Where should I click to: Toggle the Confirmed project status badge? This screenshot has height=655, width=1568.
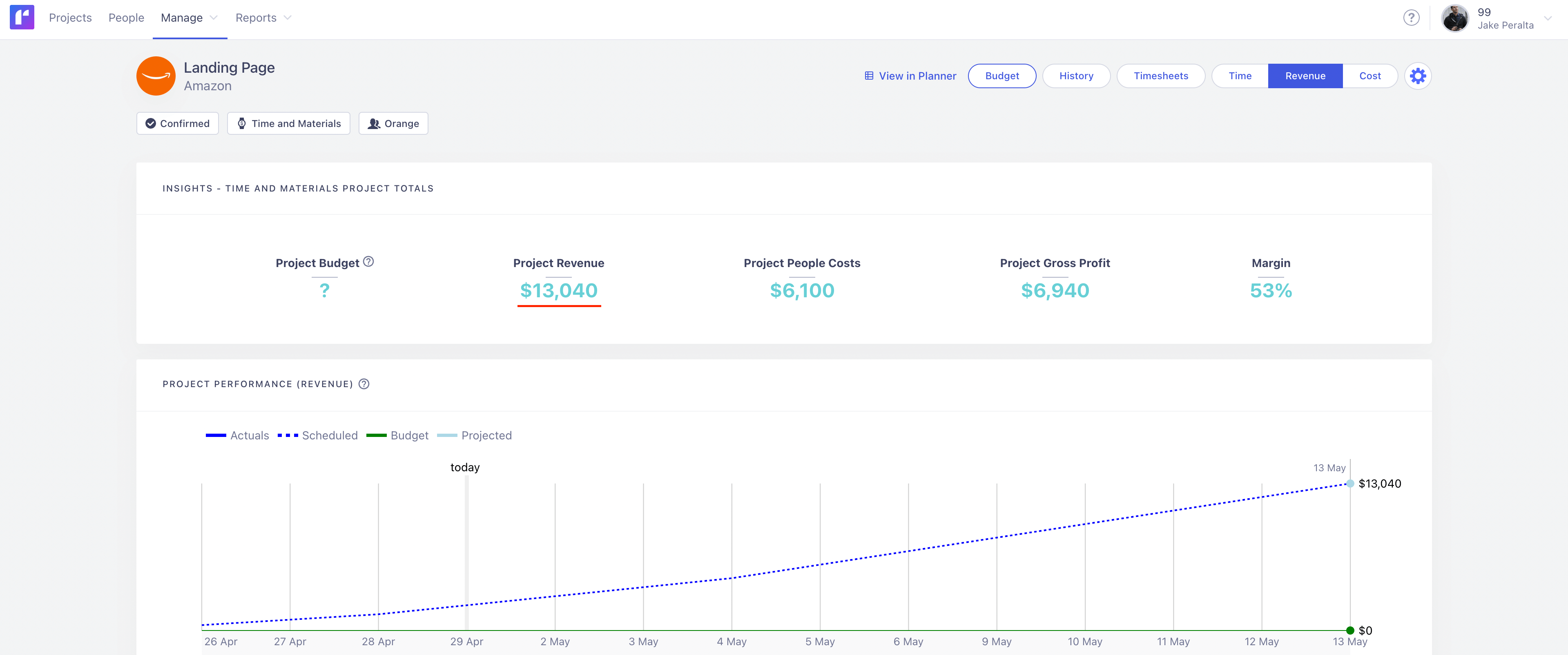(177, 123)
